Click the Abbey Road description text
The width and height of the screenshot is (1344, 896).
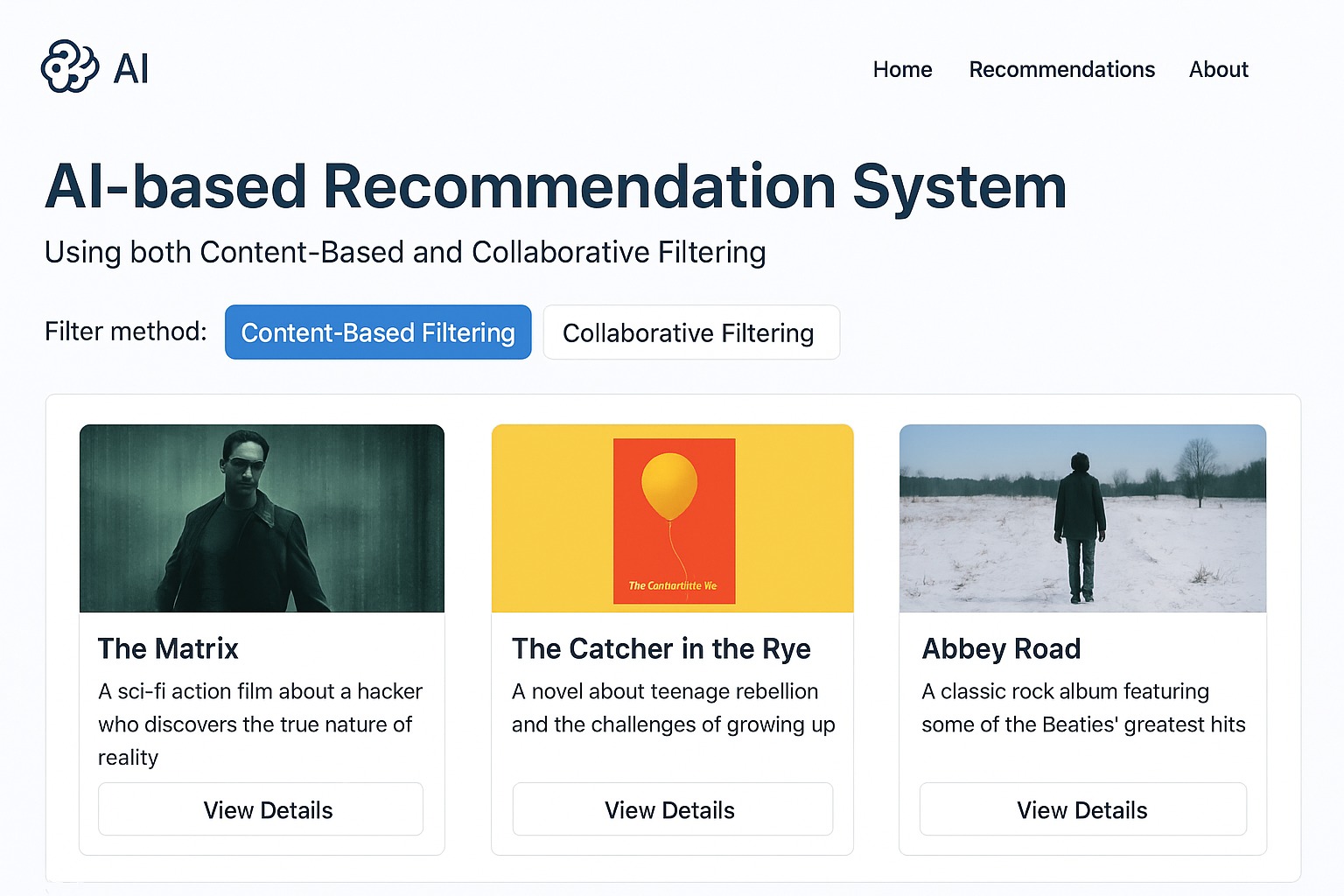1083,707
